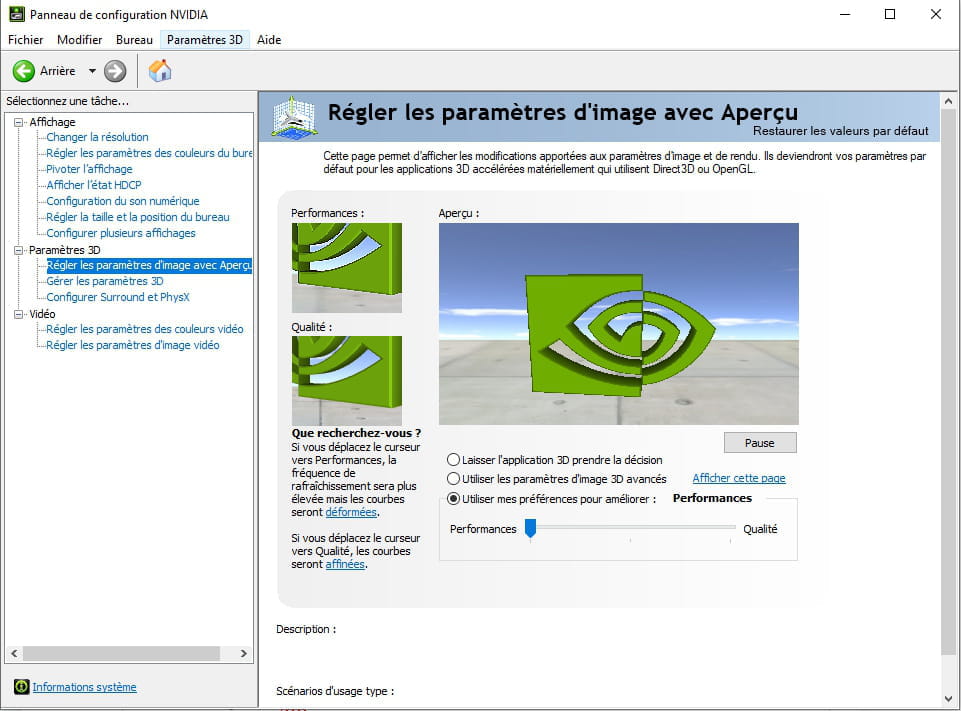961x711 pixels.
Task: Open the Fichier menu
Action: (x=25, y=40)
